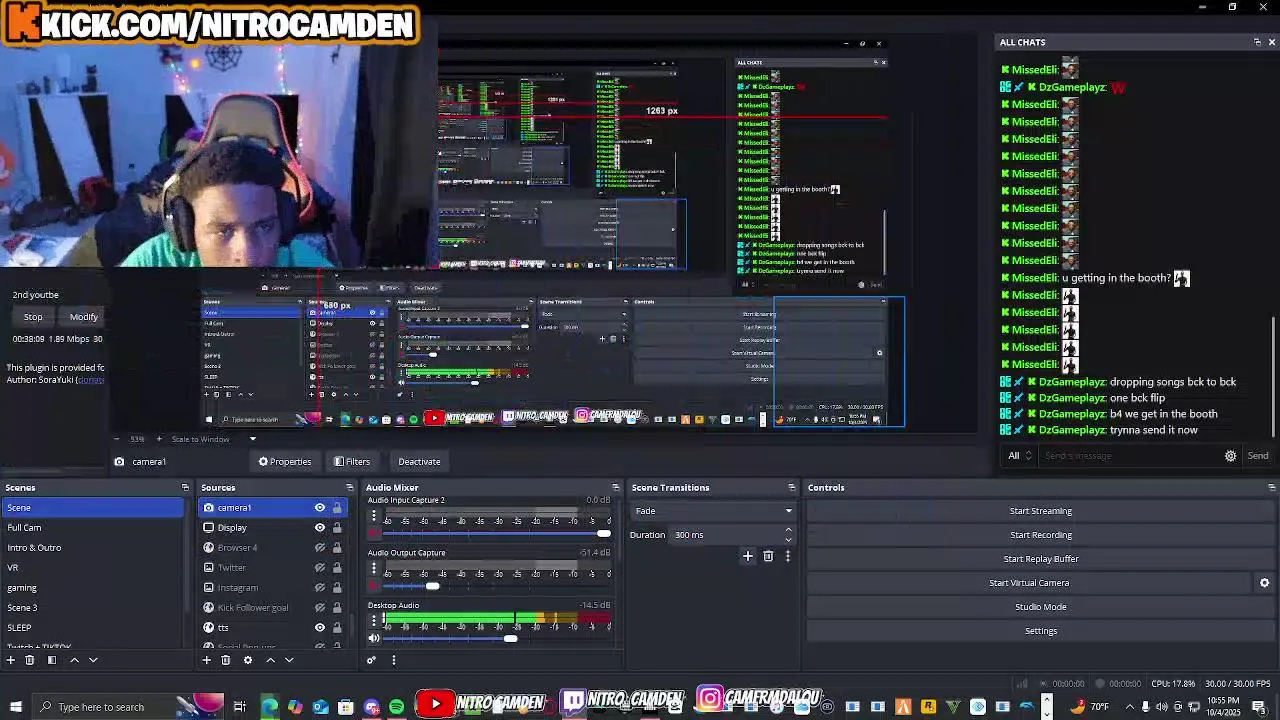Start Virtual Camera
The width and height of the screenshot is (1280, 720).
tap(1029, 583)
